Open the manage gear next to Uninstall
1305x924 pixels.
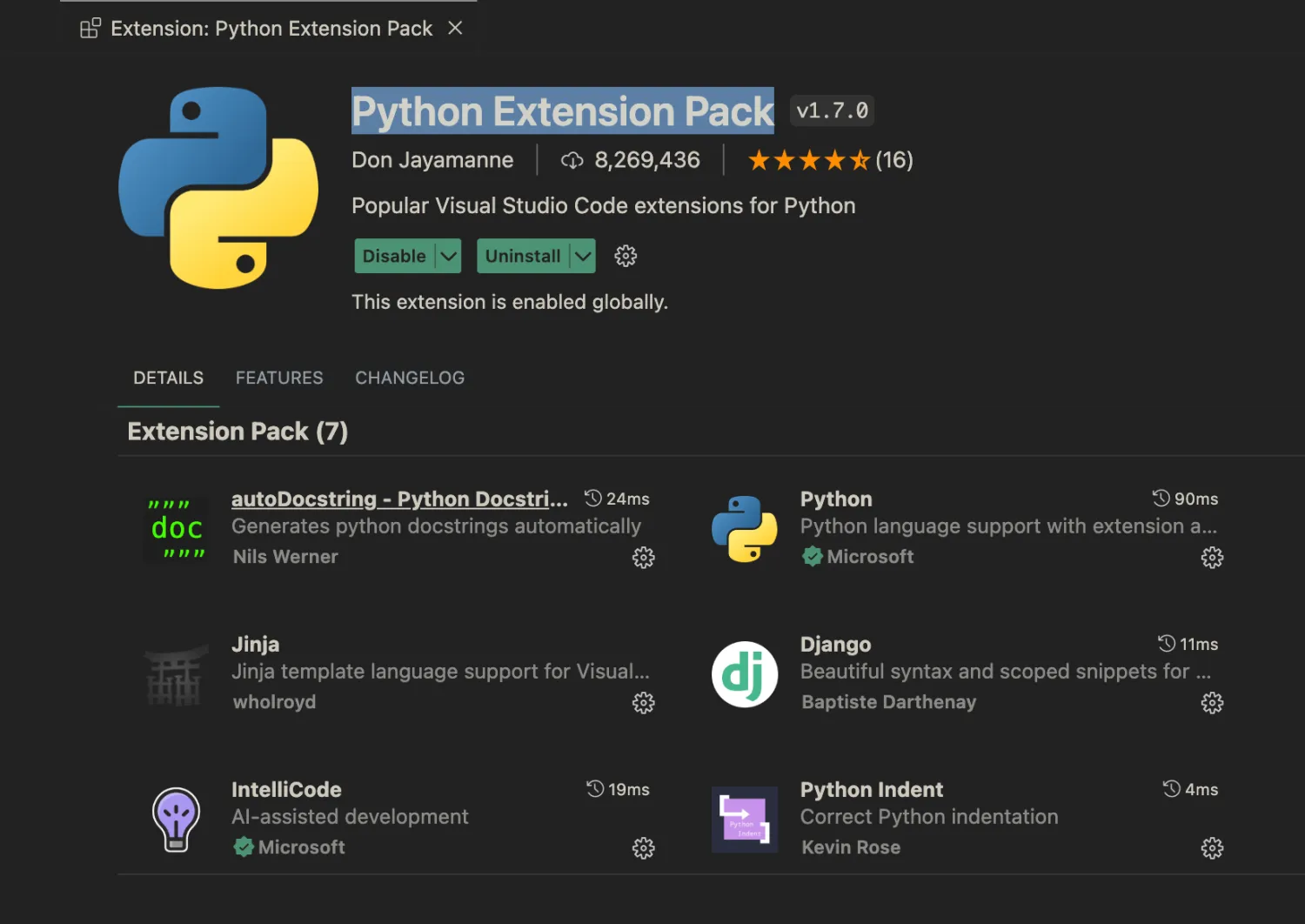(x=626, y=256)
